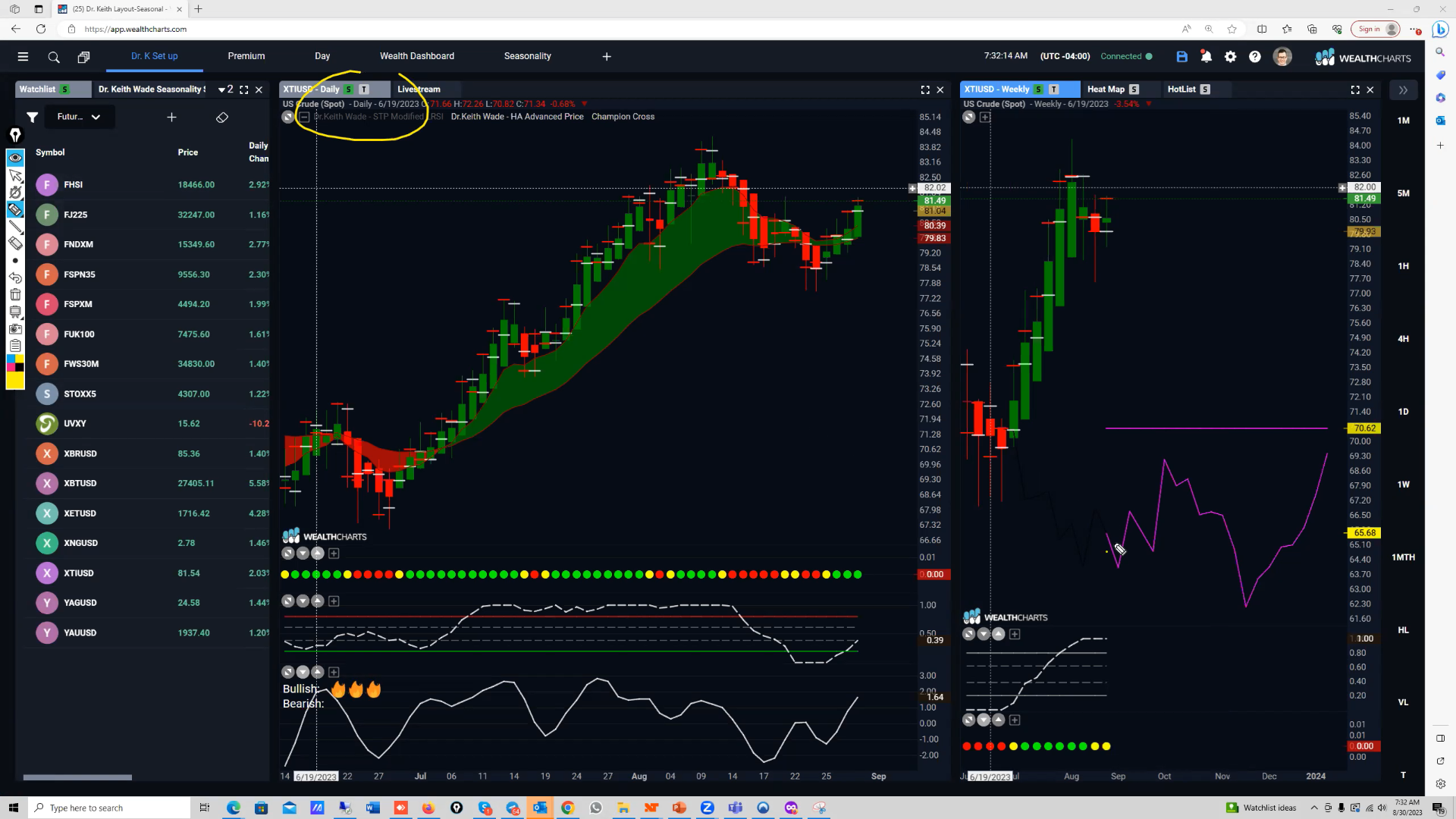Image resolution: width=1456 pixels, height=819 pixels.
Task: Open the Seasonality layout tab
Action: point(528,56)
